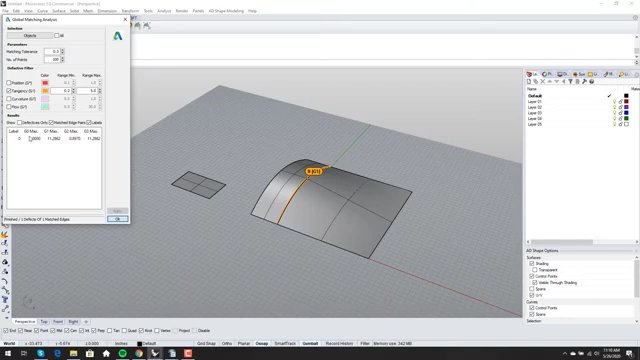Enable the Curvature (G2) filter checkbox
Image resolution: width=640 pixels, height=360 pixels.
(9, 99)
